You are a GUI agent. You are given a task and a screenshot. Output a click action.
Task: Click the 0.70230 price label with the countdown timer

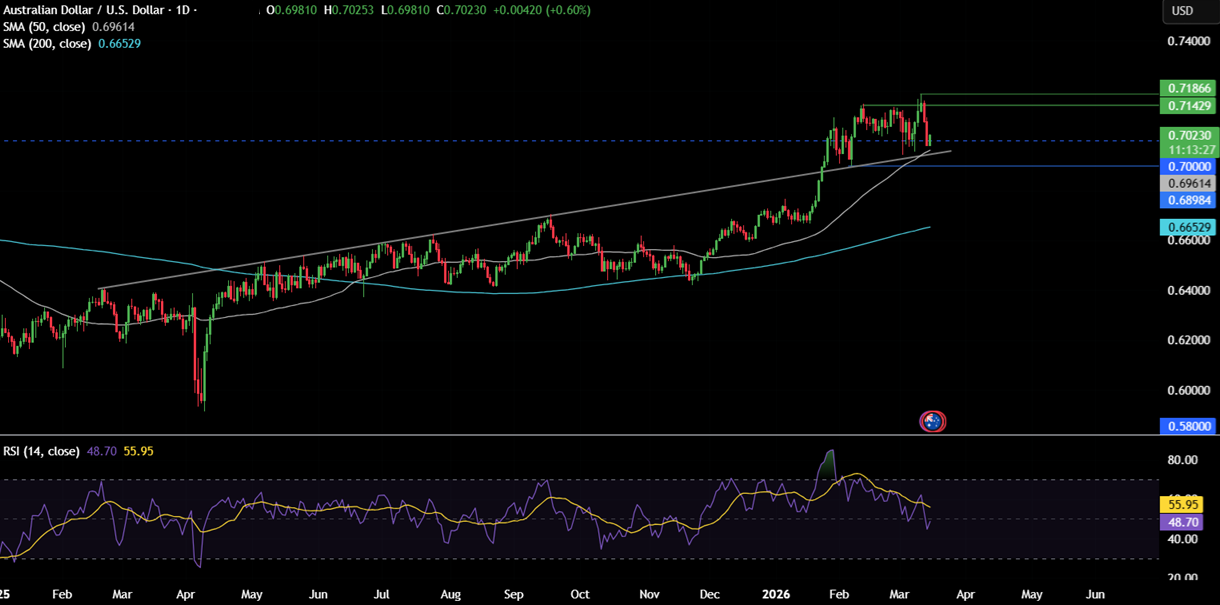point(1188,142)
